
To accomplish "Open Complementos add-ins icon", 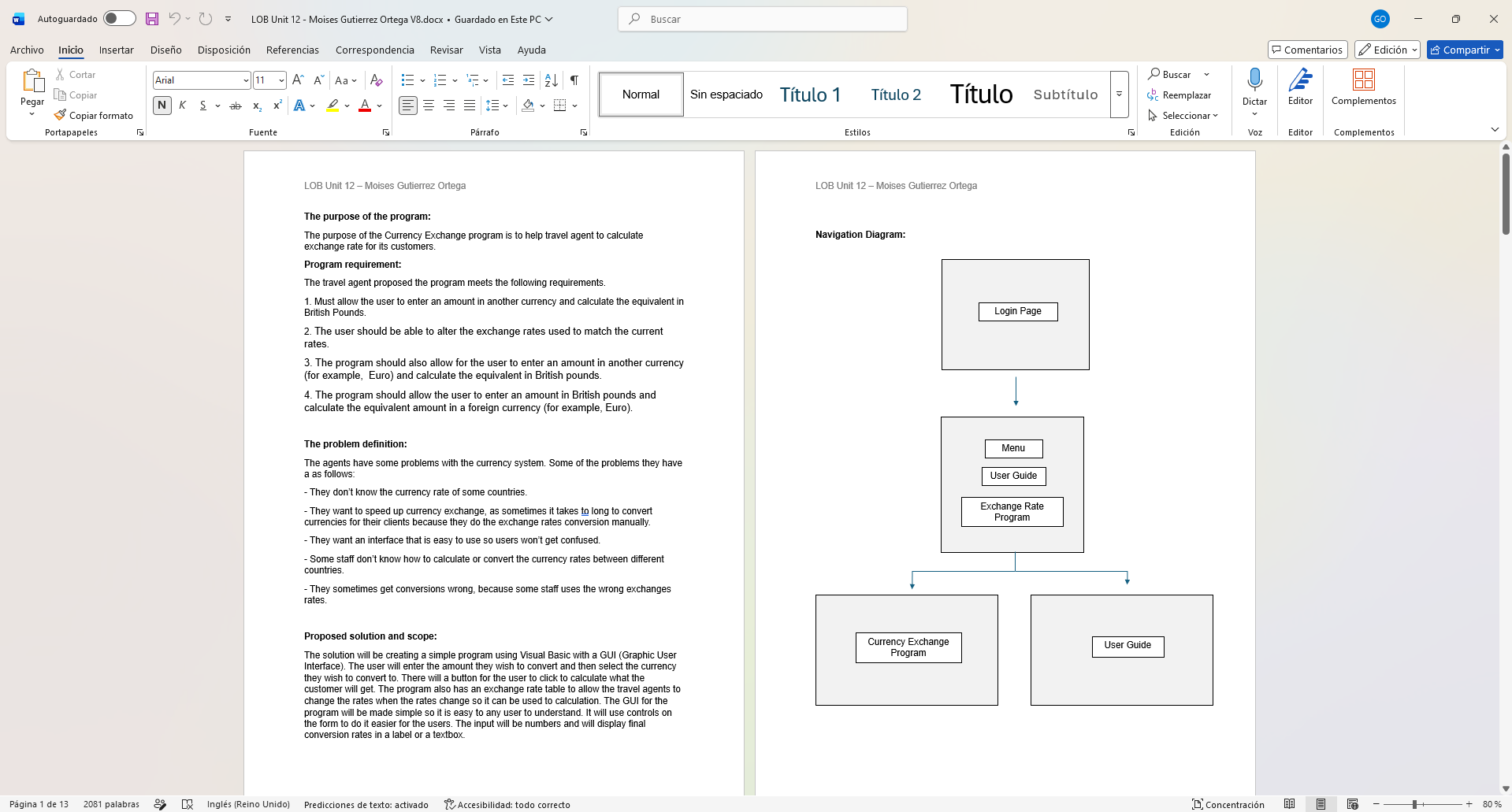I will coord(1364,80).
